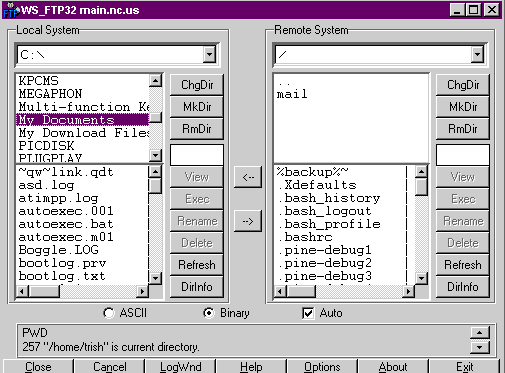The width and height of the screenshot is (505, 373).
Task: Select the .. parent remote directory entry
Action: 351,82
